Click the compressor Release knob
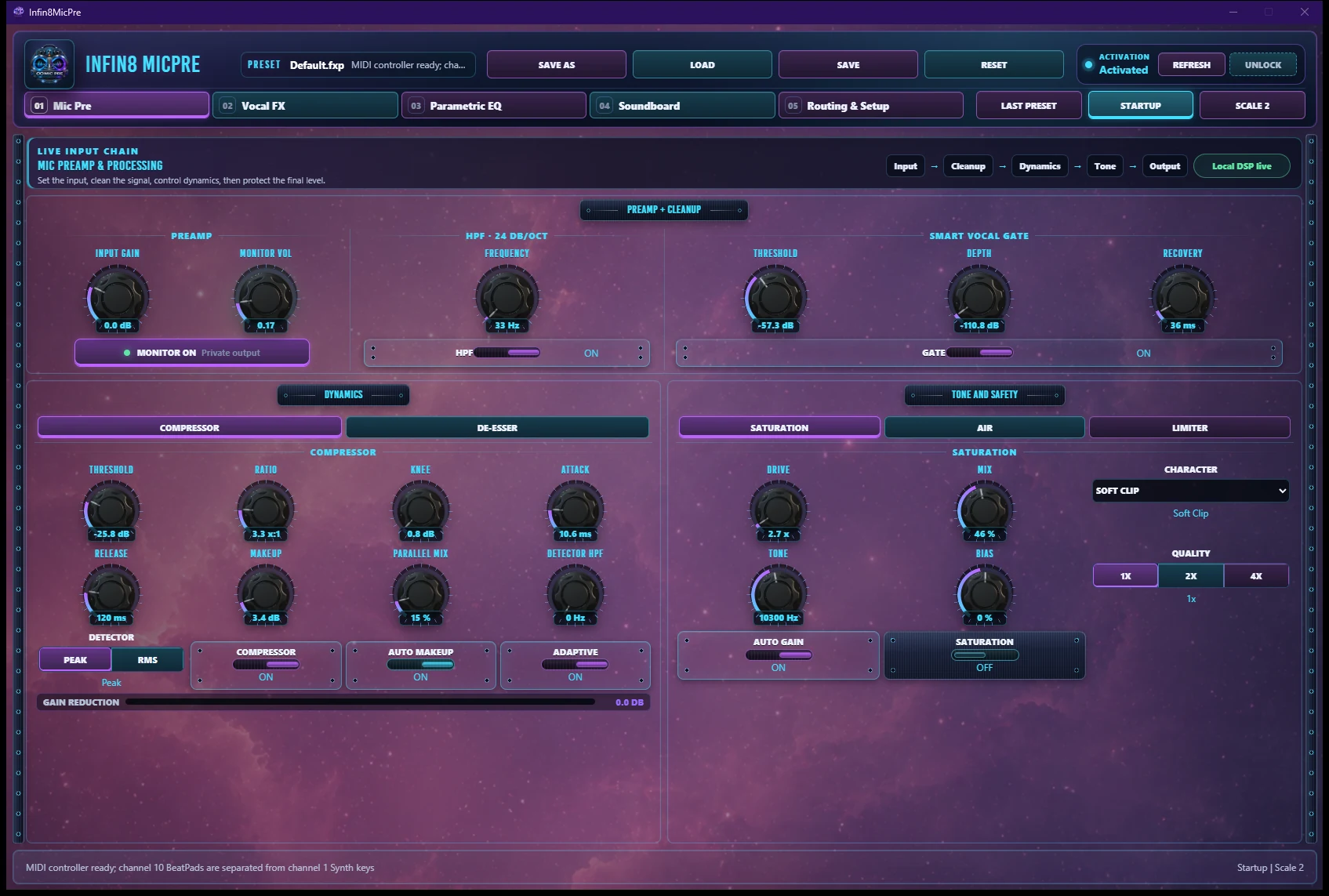 coord(111,593)
